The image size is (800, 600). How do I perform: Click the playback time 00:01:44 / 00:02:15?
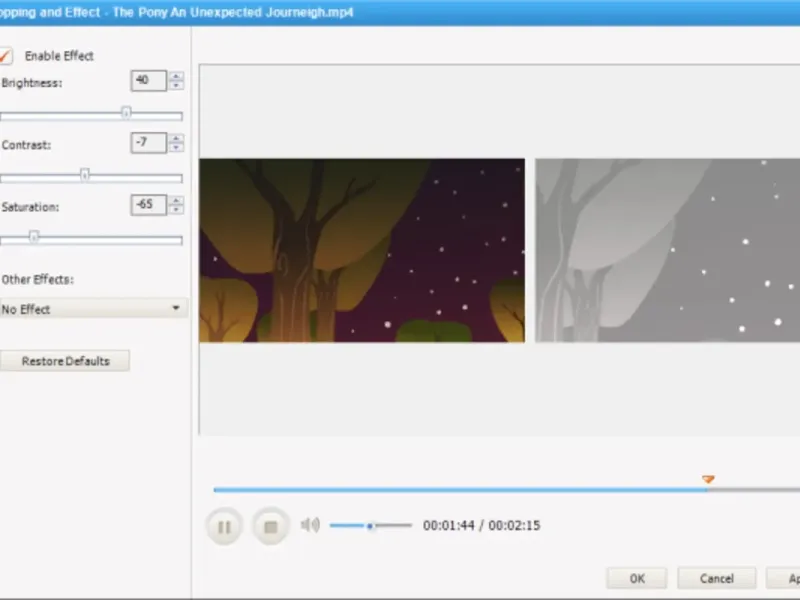coord(481,526)
